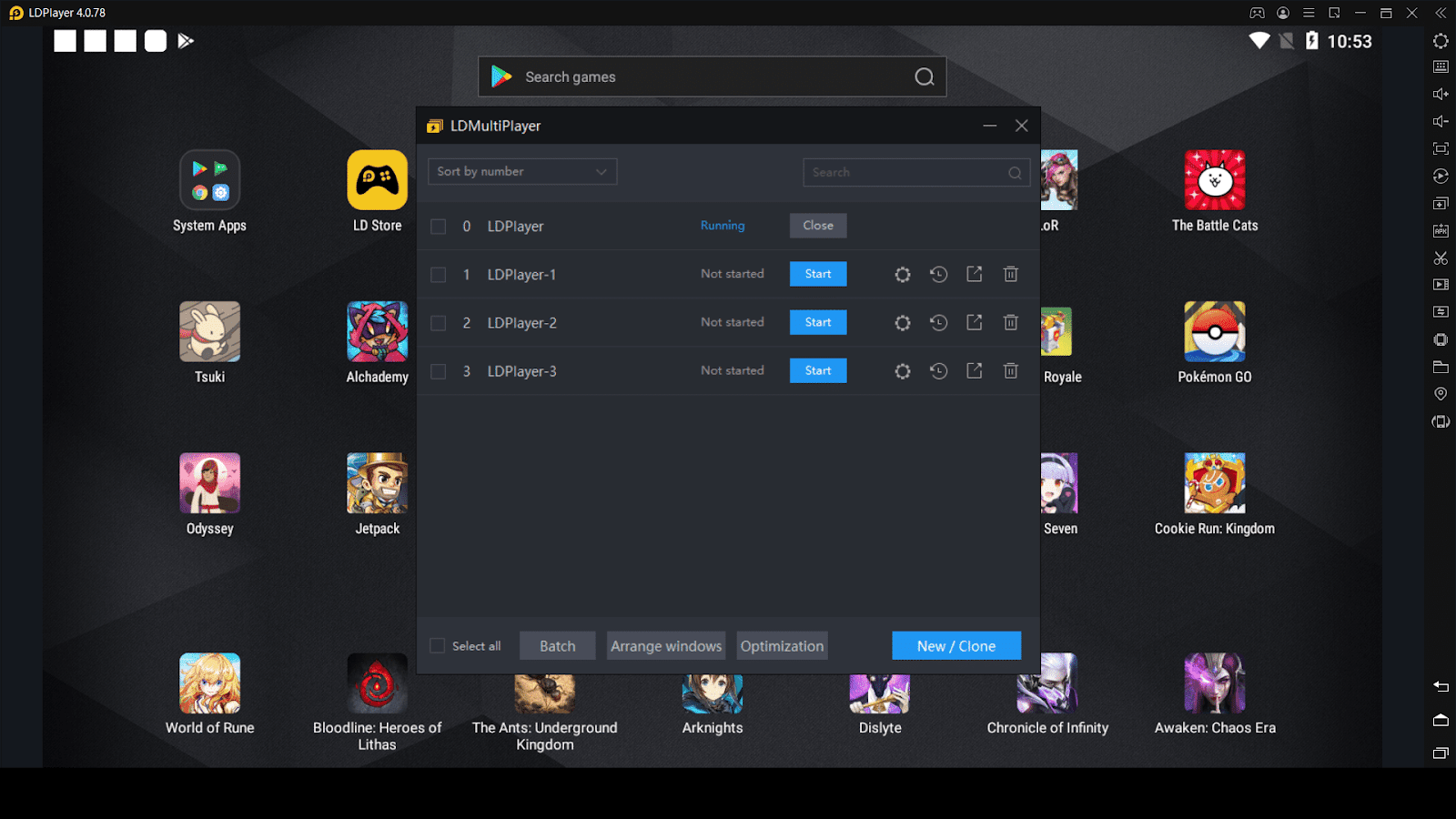Check the Select all checkbox
Viewport: 1456px width, 819px height.
point(437,645)
